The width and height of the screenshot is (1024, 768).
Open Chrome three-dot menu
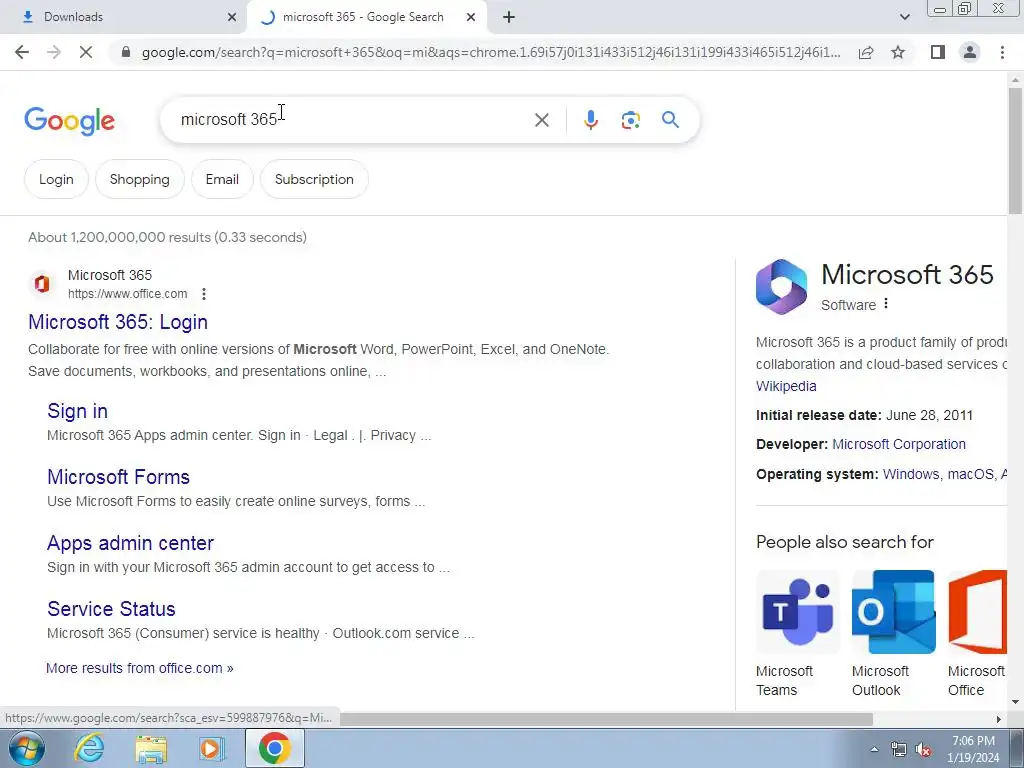pyautogui.click(x=1002, y=52)
